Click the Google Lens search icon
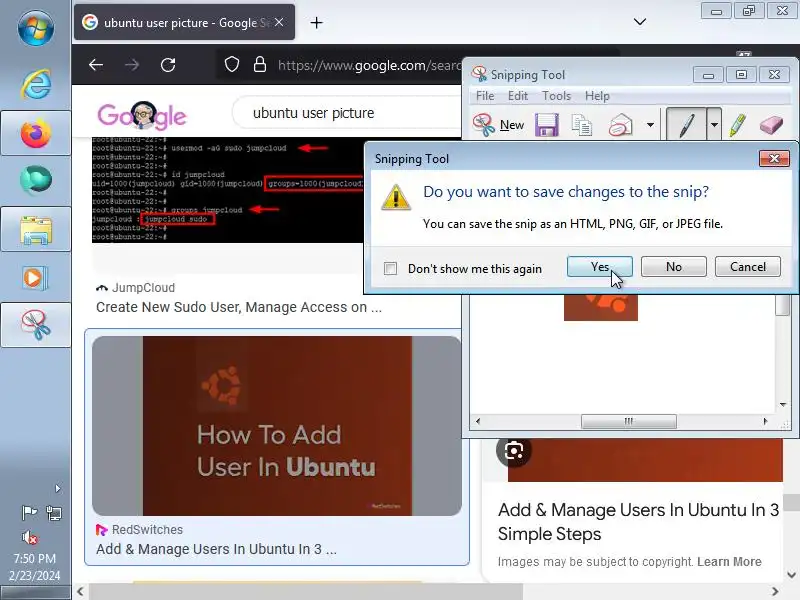This screenshot has width=800, height=600. point(514,451)
